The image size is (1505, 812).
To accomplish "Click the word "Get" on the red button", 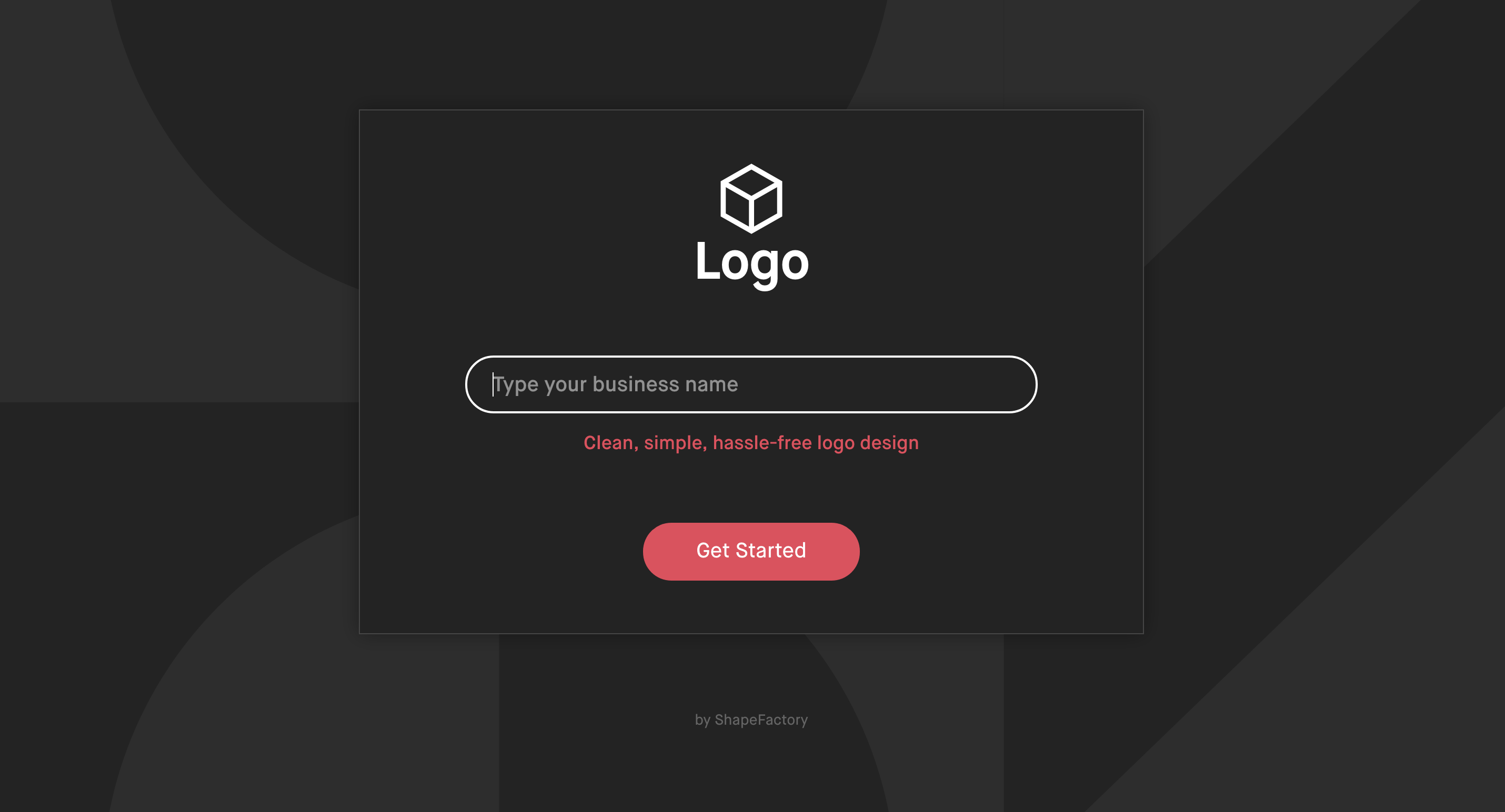I will pyautogui.click(x=713, y=551).
